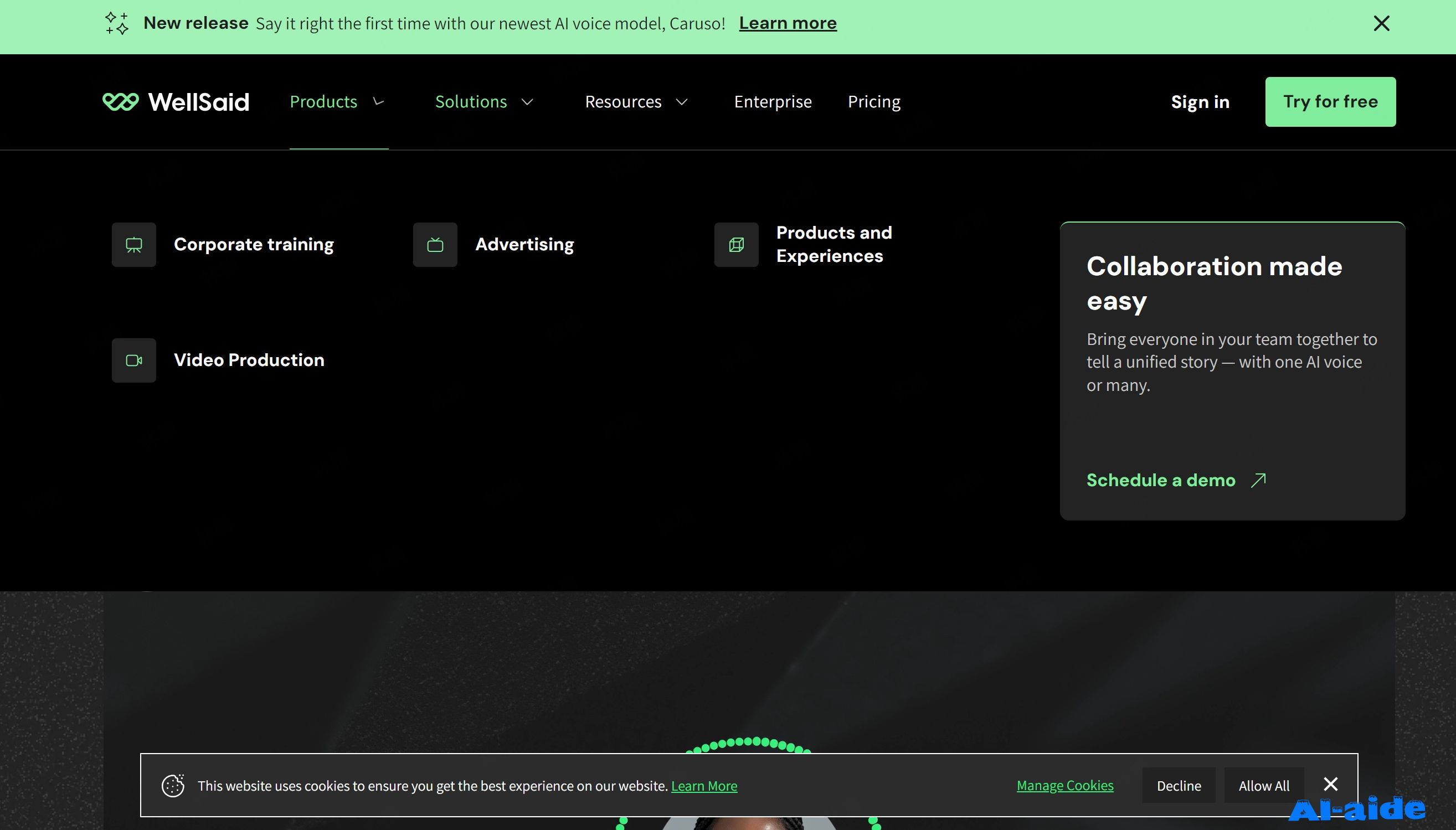
Task: Open the cookie Learn More link
Action: coord(704,786)
